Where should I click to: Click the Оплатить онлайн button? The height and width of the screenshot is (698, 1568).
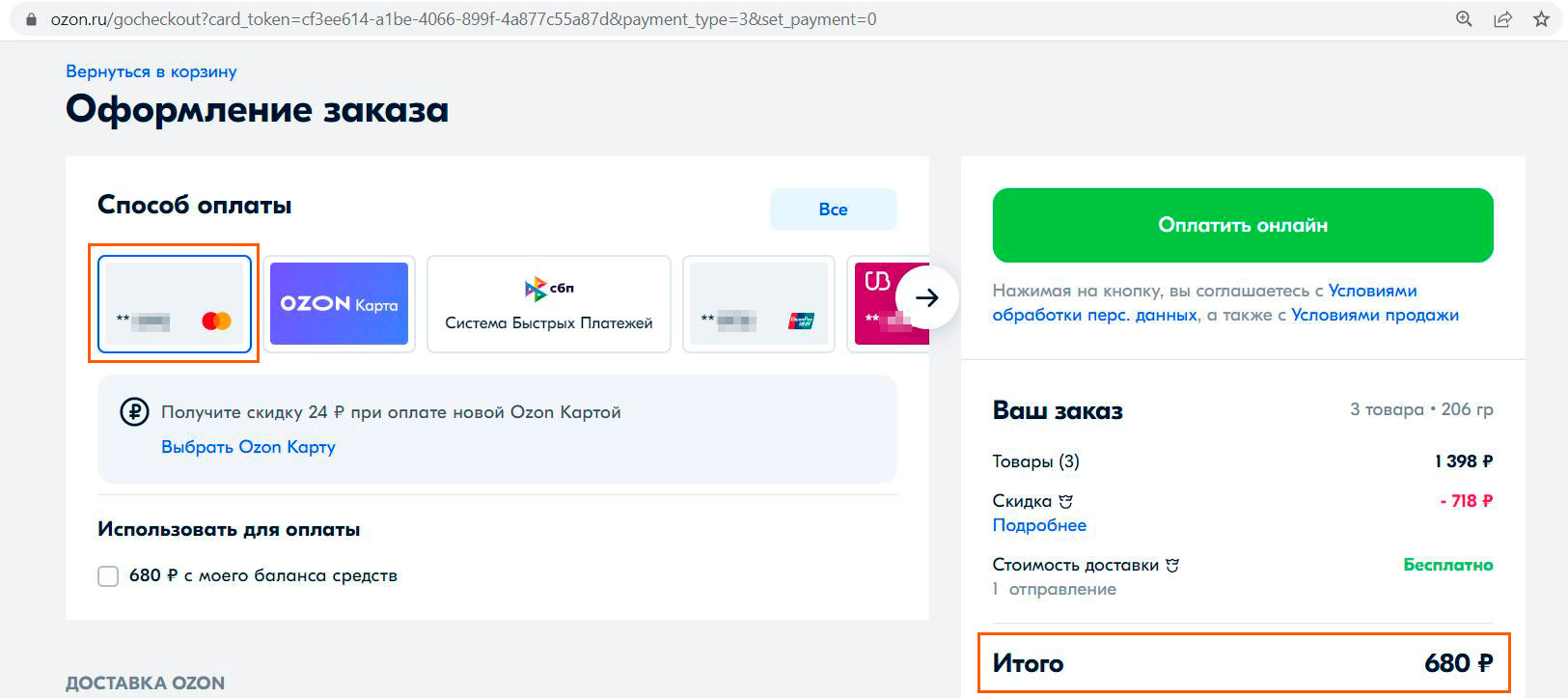[x=1243, y=225]
